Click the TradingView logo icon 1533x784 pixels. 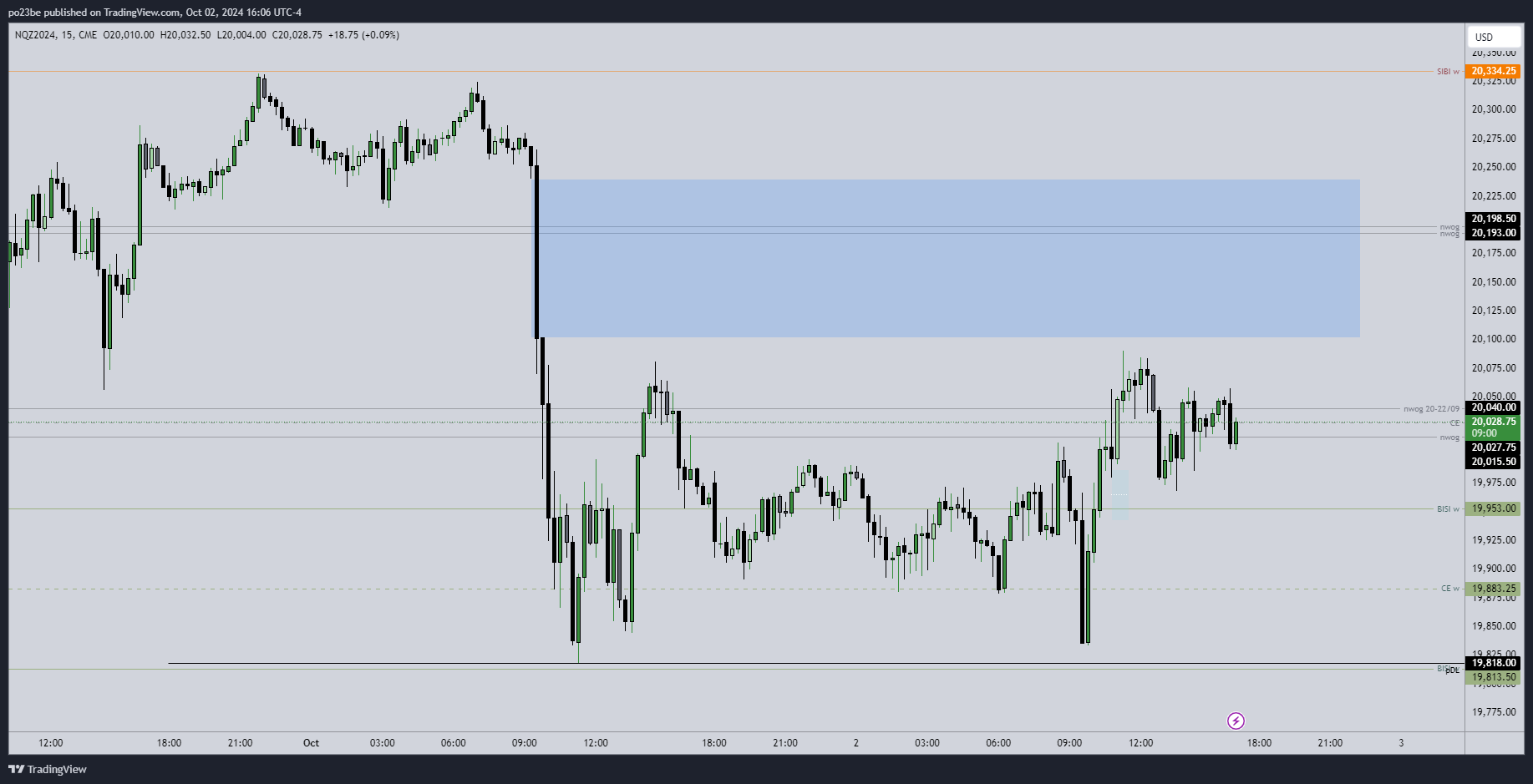[x=16, y=769]
